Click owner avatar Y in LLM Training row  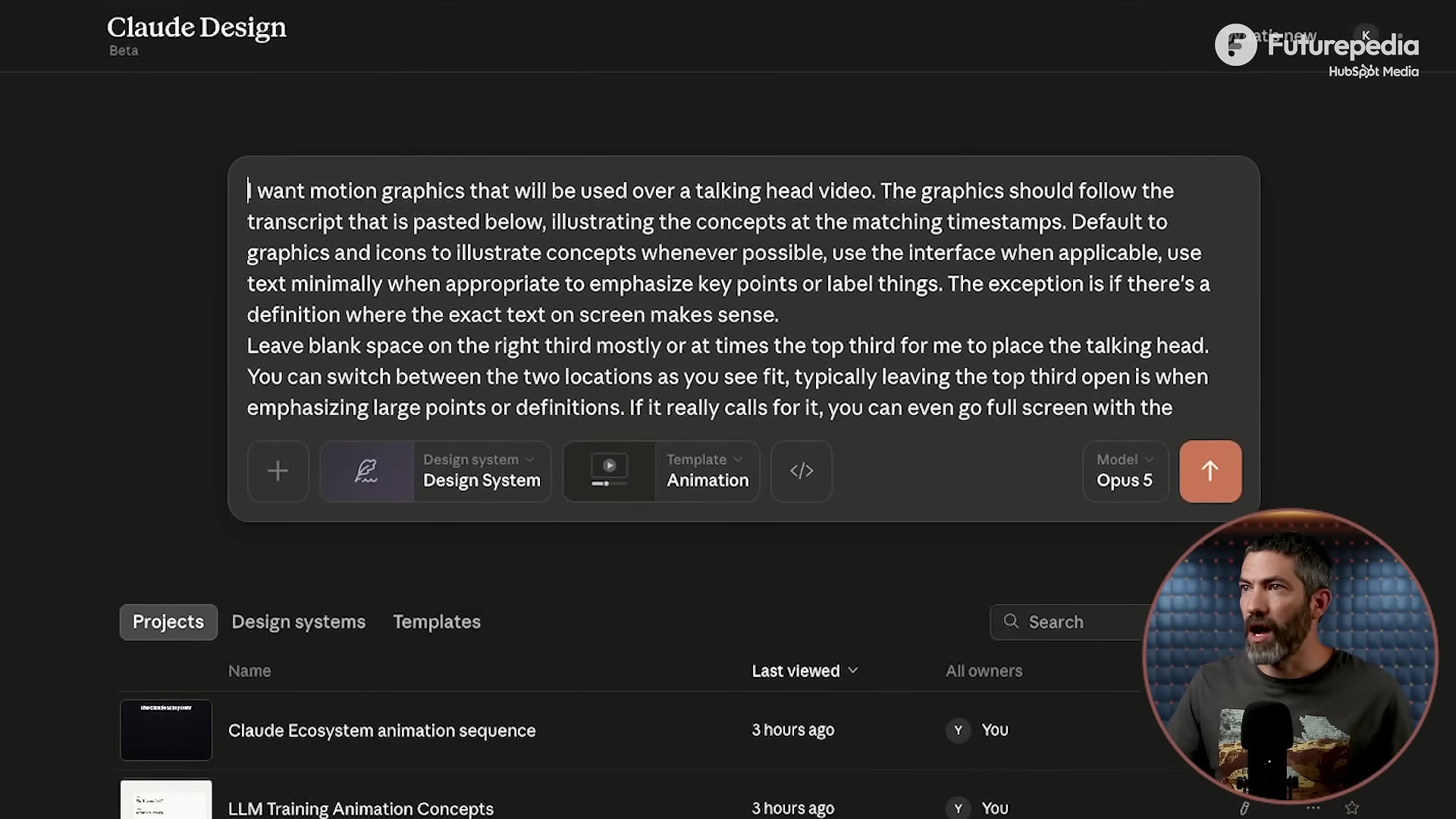click(958, 808)
